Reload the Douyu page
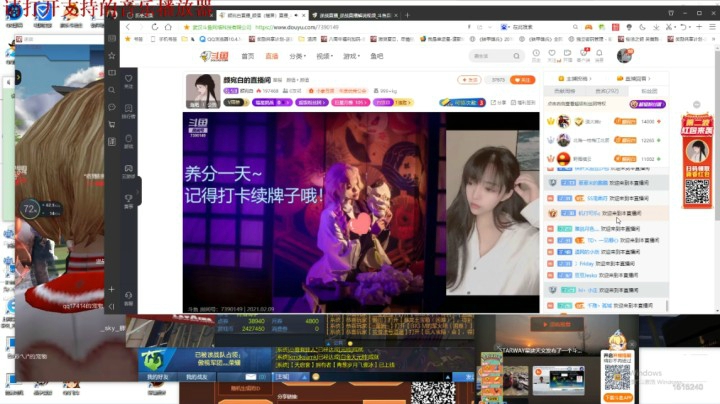This screenshot has height=404, width=720. coord(155,27)
